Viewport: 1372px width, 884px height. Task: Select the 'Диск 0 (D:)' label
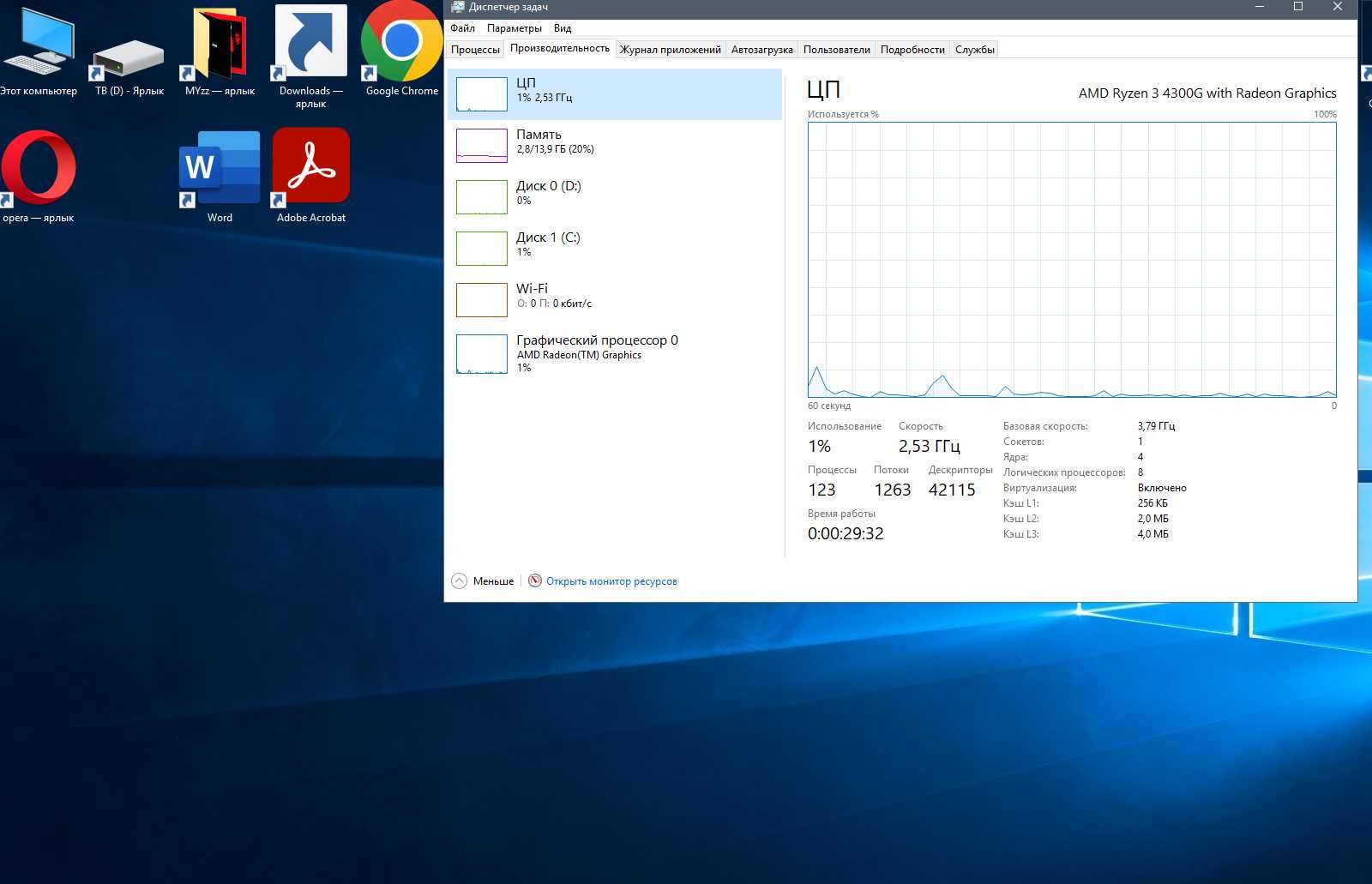coord(549,186)
